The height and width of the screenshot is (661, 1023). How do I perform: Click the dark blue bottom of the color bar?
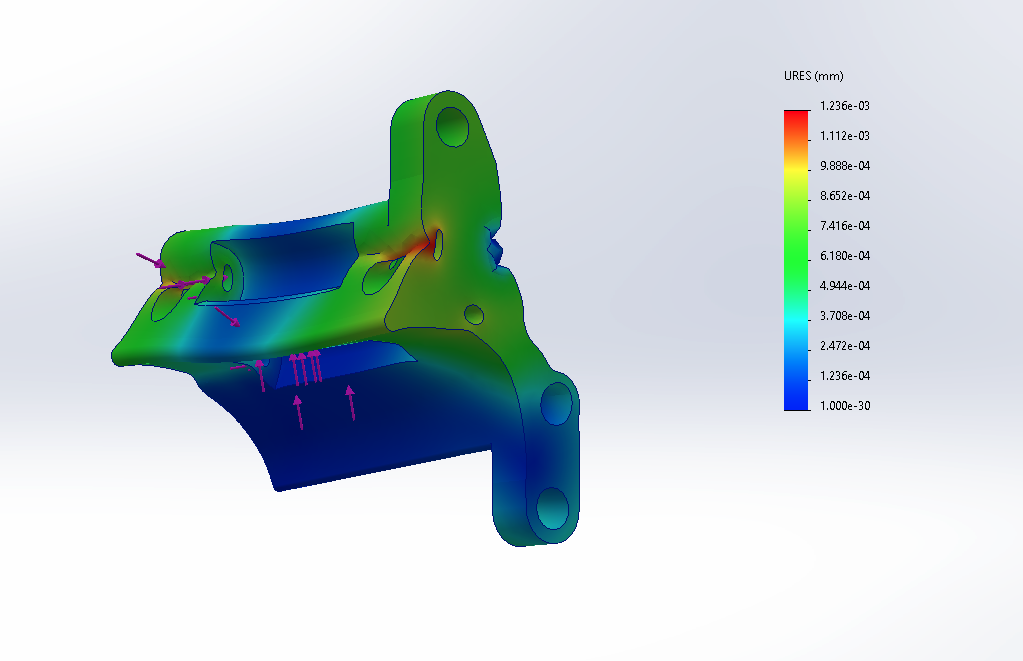coord(796,398)
